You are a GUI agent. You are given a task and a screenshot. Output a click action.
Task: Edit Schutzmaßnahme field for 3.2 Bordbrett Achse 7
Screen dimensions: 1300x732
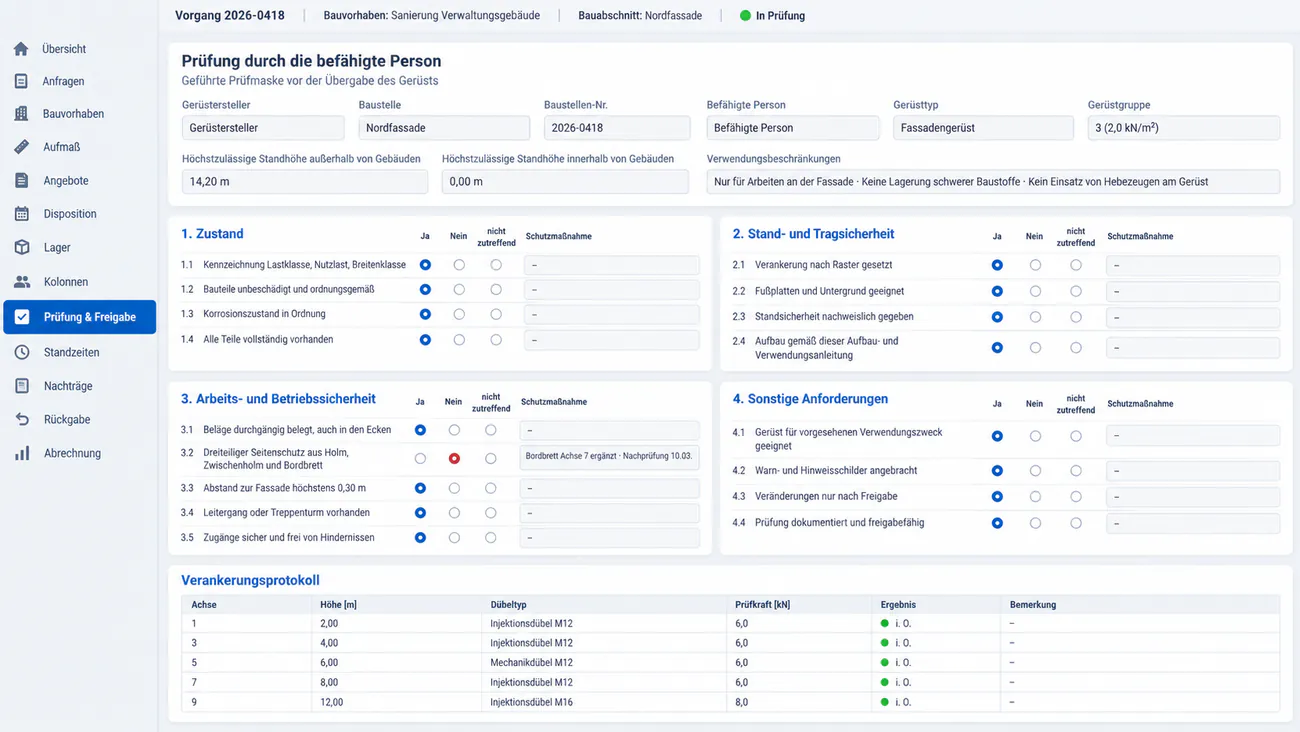pyautogui.click(x=609, y=458)
